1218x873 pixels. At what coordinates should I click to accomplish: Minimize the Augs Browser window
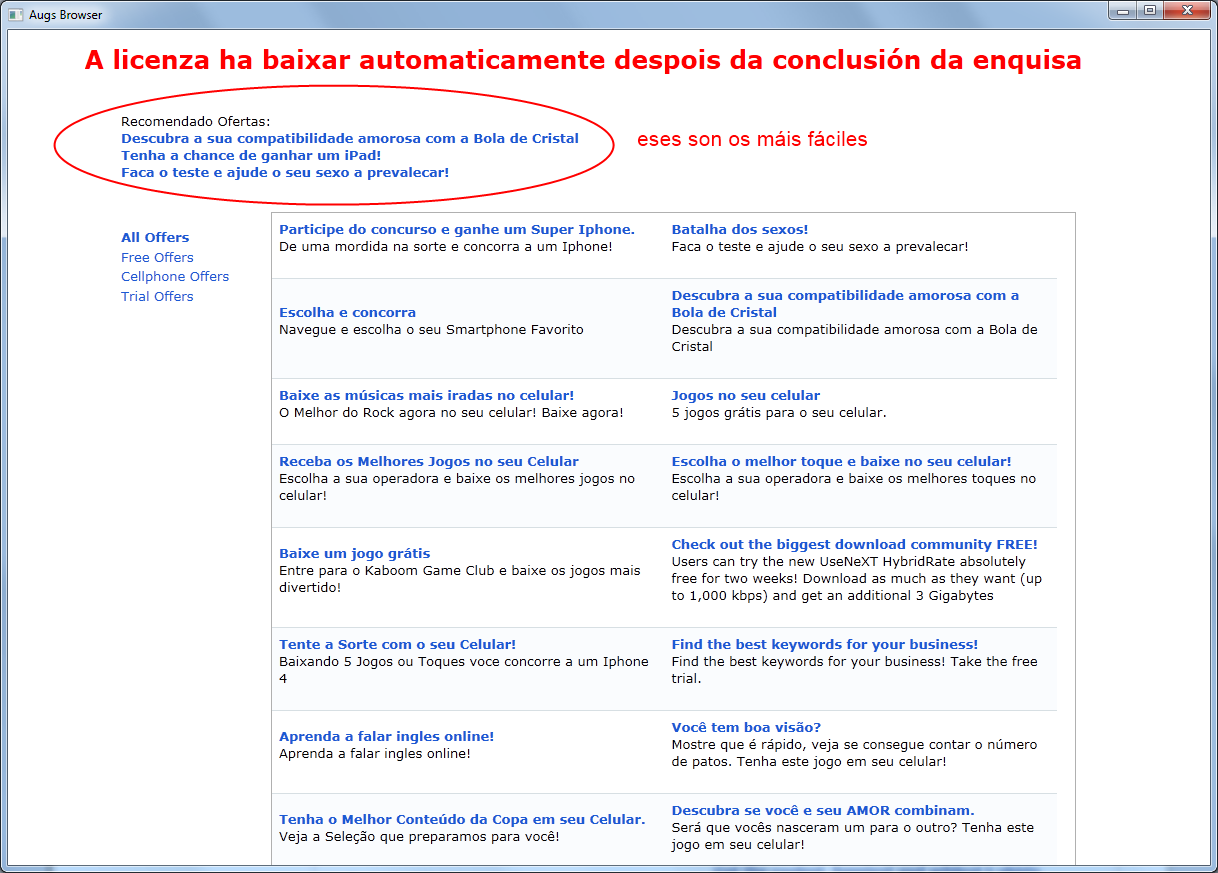[1120, 11]
